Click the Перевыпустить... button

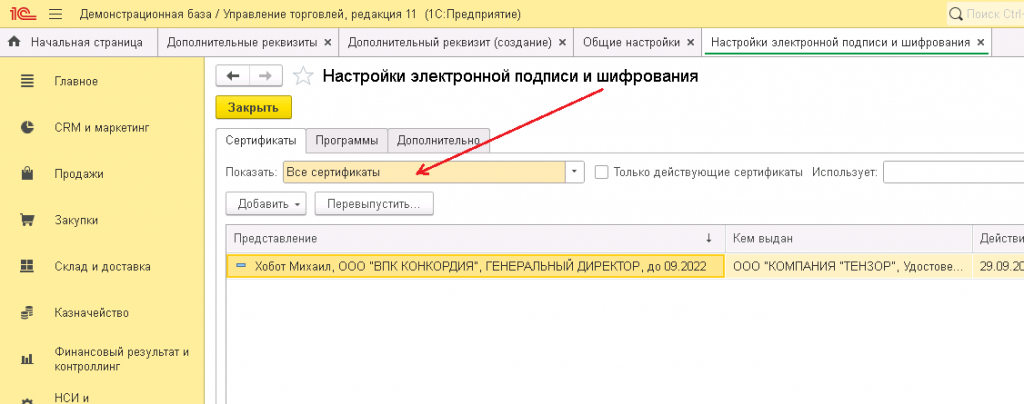tap(373, 204)
